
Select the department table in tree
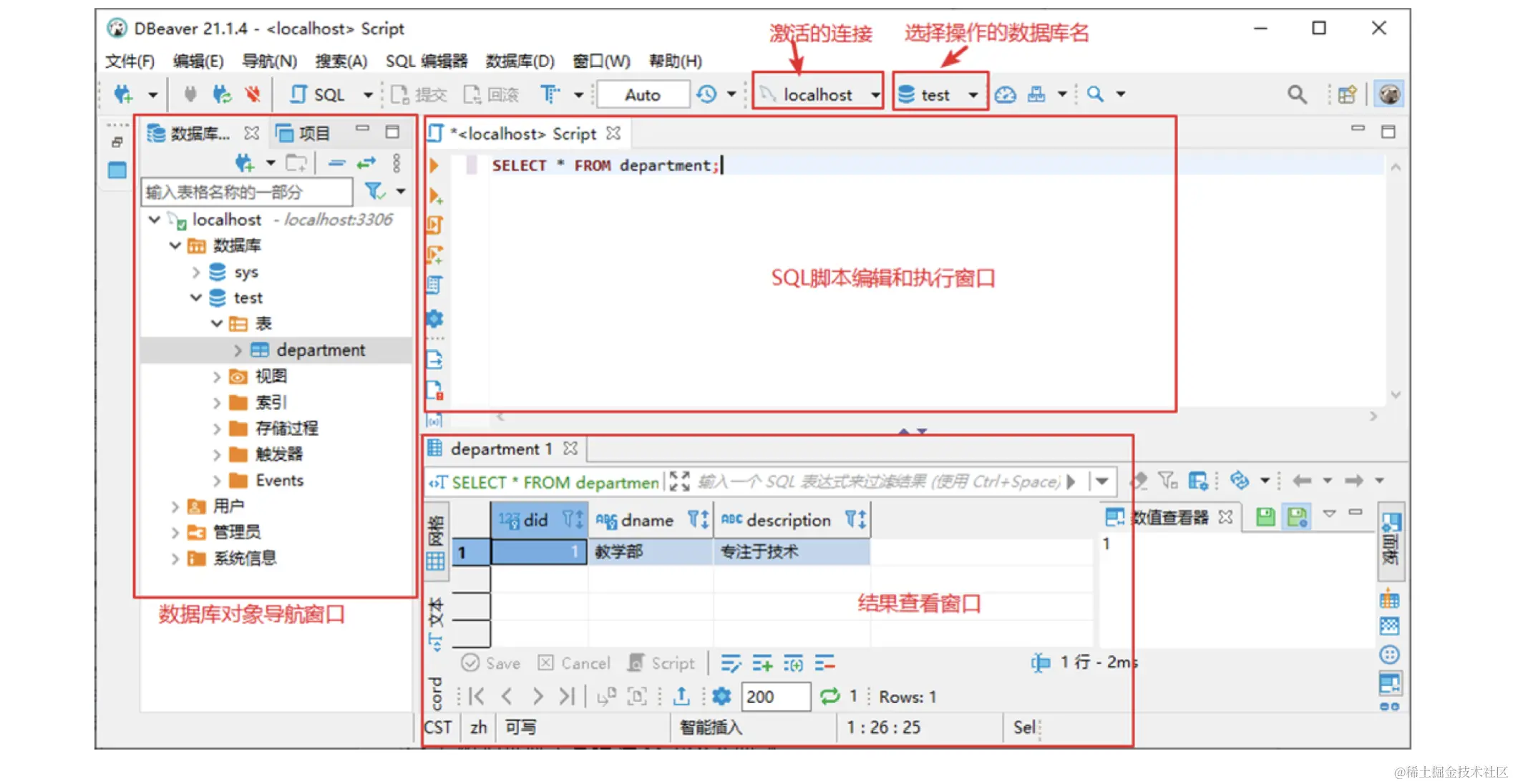point(321,350)
